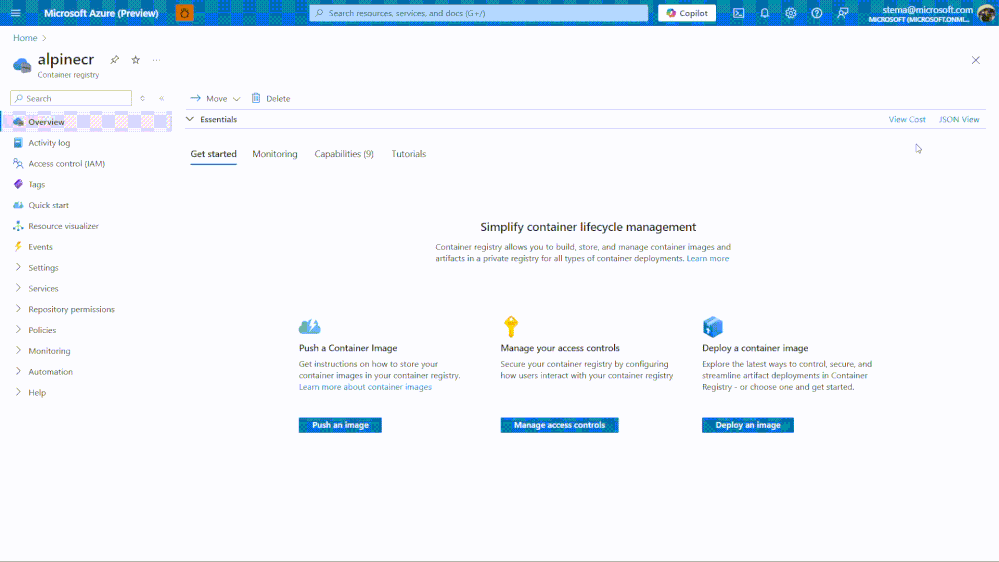
Task: Select Overview in the sidebar
Action: tap(87, 122)
